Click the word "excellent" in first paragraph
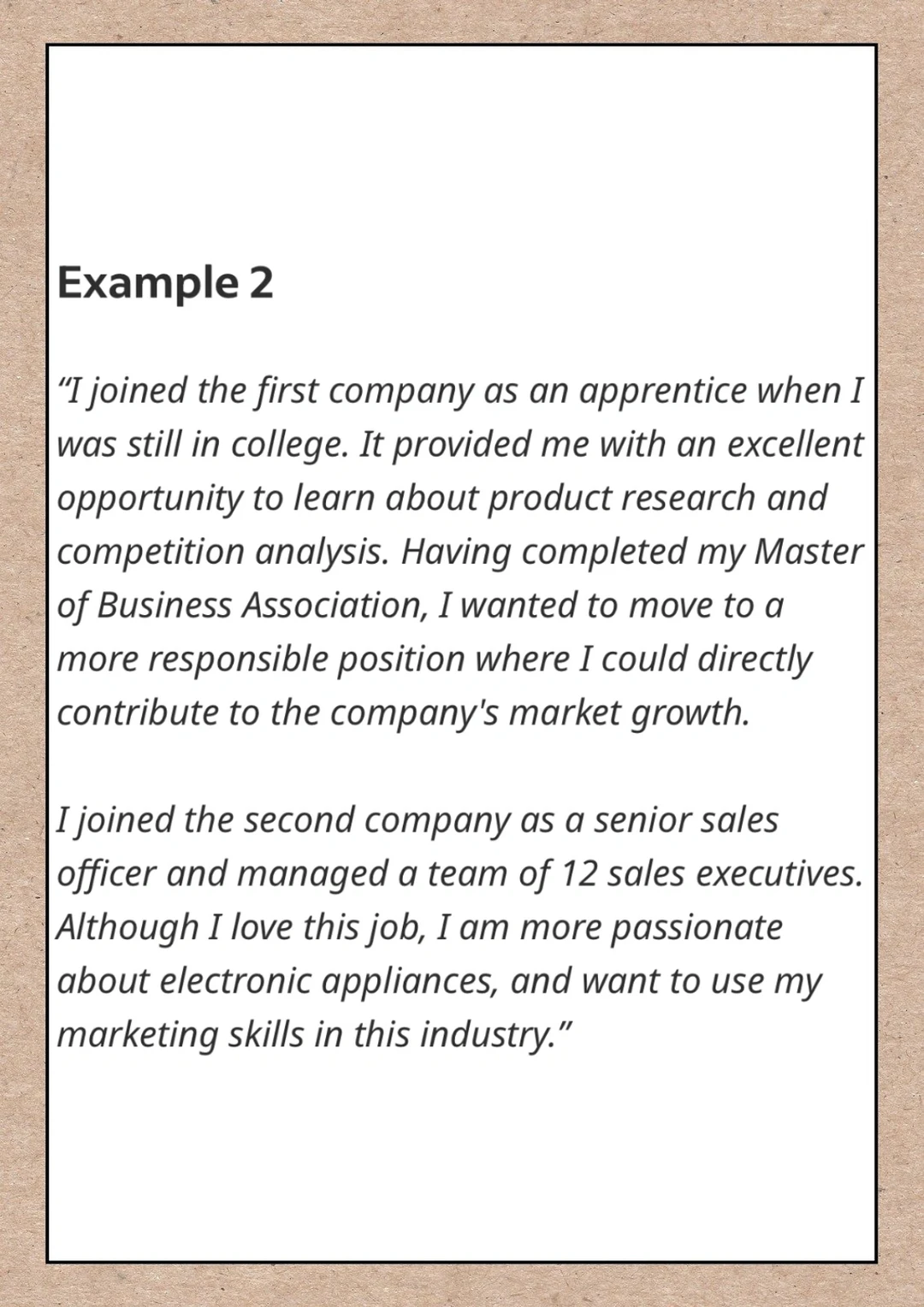Image resolution: width=924 pixels, height=1307 pixels. tap(795, 445)
